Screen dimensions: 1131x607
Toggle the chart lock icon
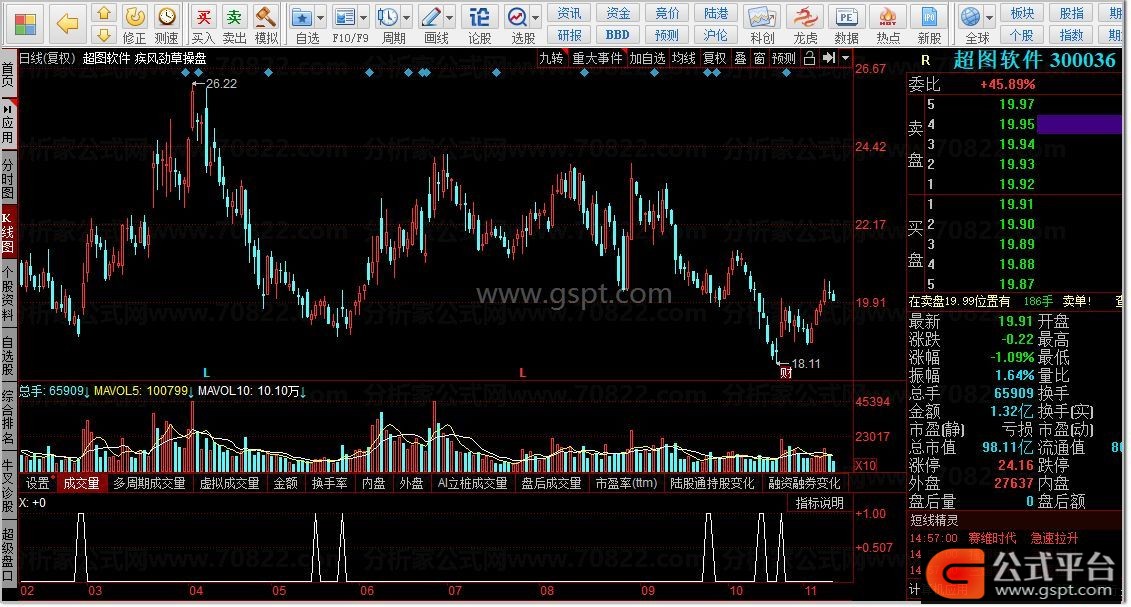(x=809, y=58)
